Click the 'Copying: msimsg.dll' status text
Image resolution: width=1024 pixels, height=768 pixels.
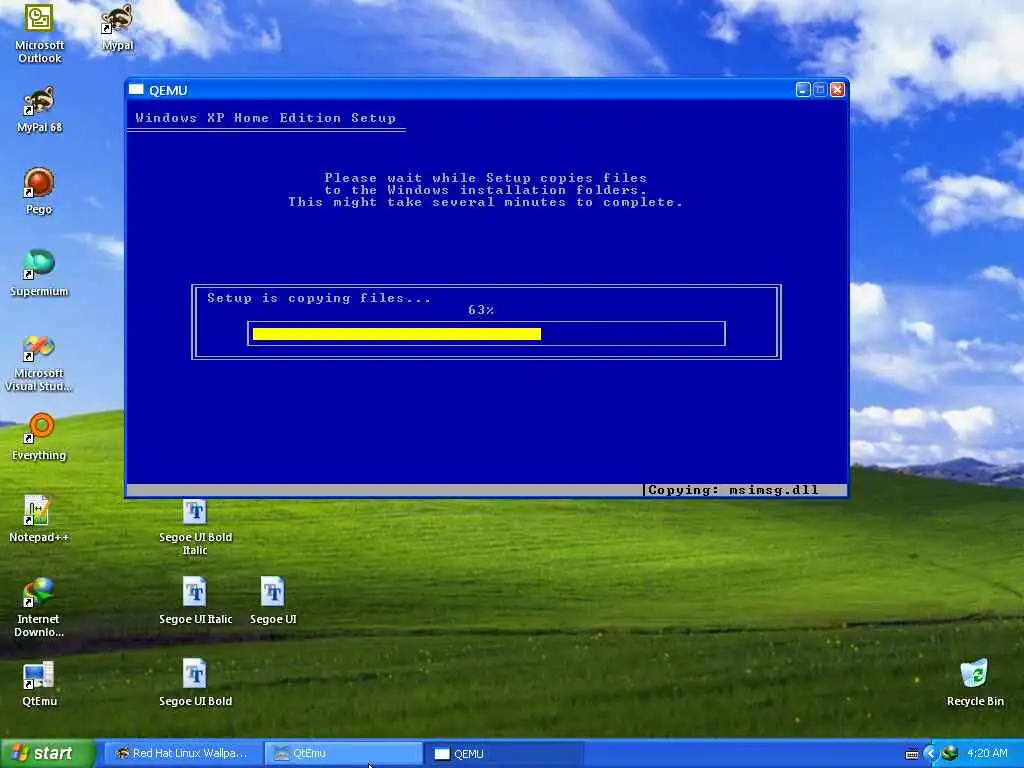click(733, 490)
